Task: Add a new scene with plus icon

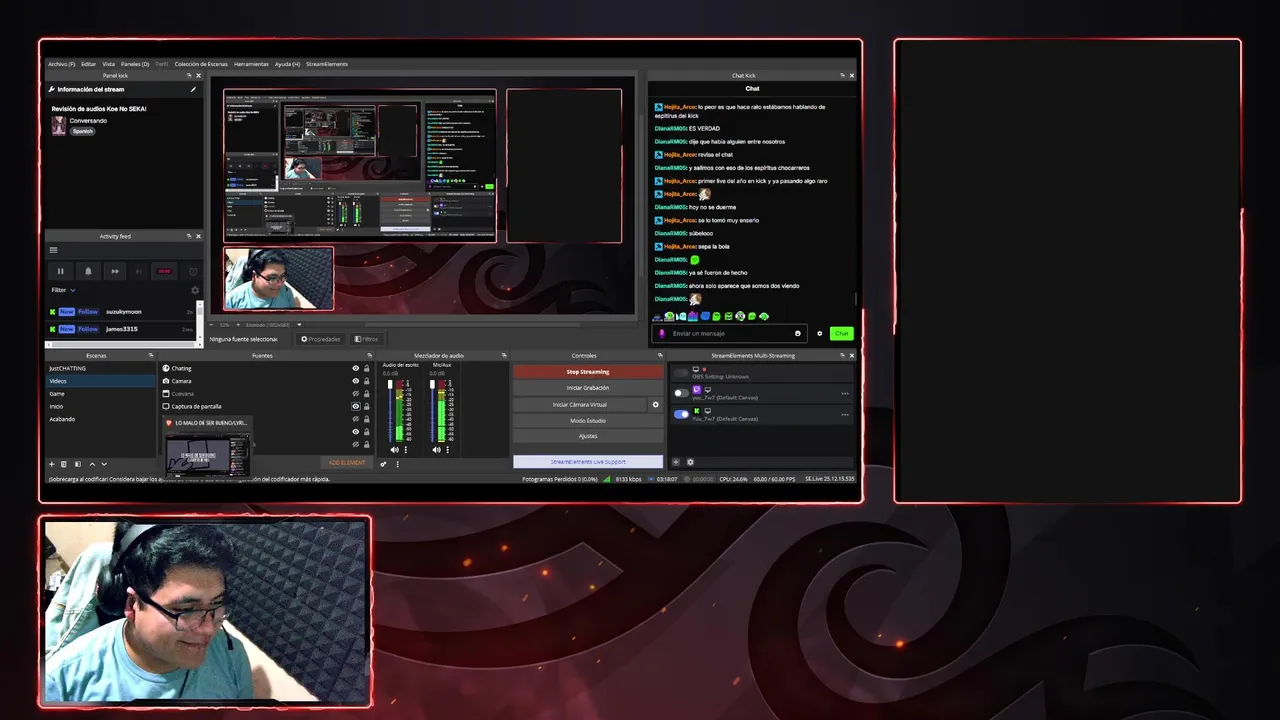Action: point(52,464)
